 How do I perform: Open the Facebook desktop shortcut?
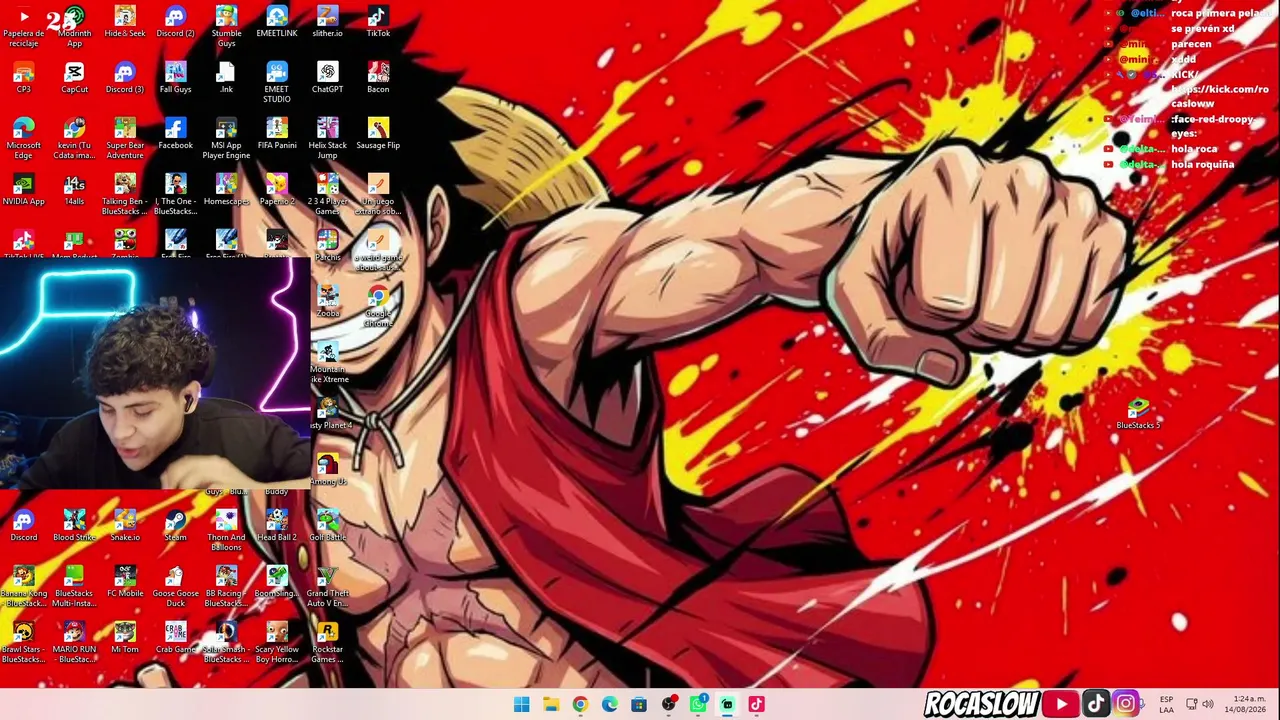[175, 134]
